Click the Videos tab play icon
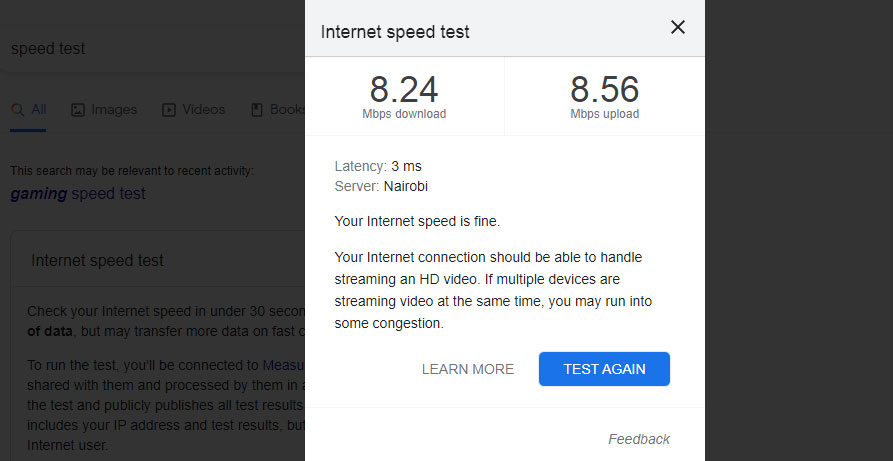Screen dimensions: 893x461 pyautogui.click(x=169, y=110)
